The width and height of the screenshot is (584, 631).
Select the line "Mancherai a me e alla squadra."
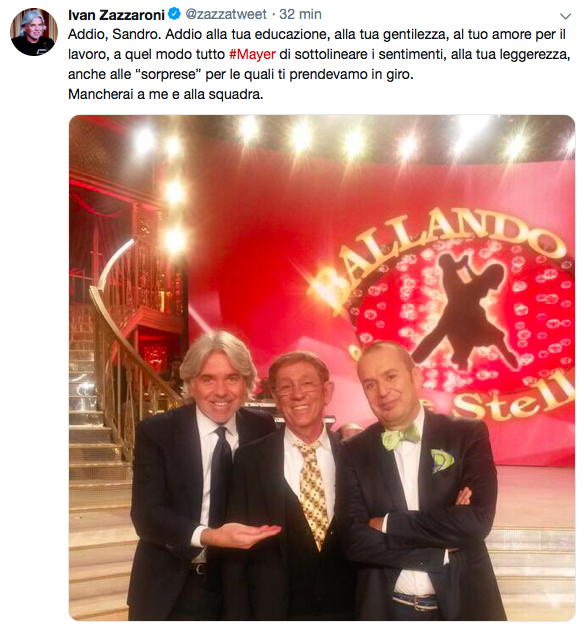point(166,94)
